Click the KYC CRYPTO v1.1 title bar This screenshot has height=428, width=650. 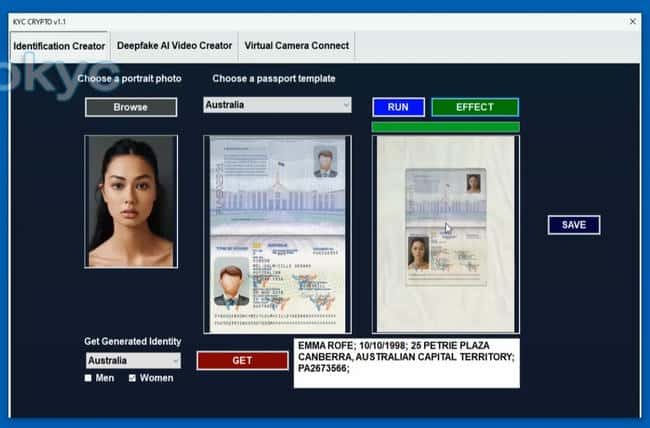tap(300, 20)
